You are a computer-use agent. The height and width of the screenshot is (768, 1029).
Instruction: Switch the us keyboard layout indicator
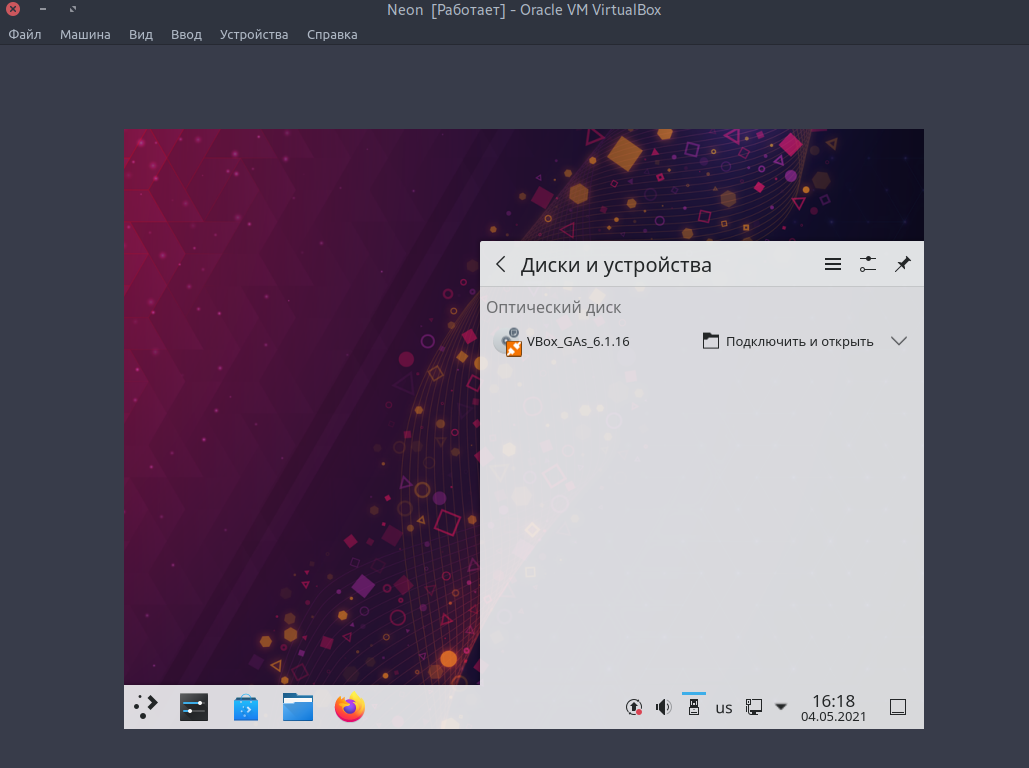click(723, 707)
